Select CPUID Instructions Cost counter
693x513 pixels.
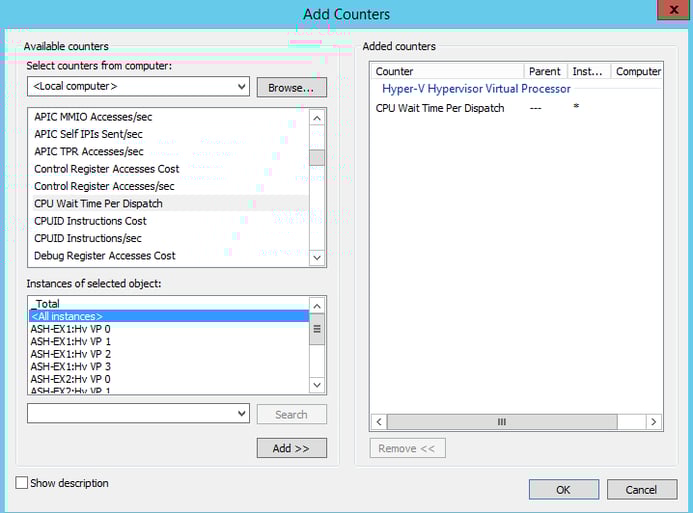pos(90,221)
